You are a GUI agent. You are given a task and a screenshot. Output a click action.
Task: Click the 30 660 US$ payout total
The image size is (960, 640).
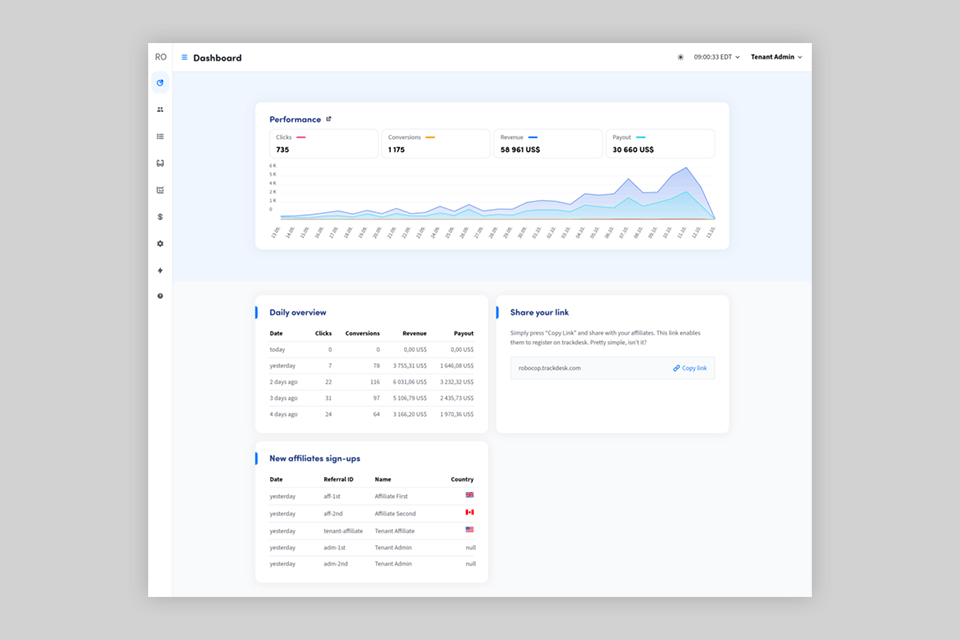pyautogui.click(x=633, y=149)
